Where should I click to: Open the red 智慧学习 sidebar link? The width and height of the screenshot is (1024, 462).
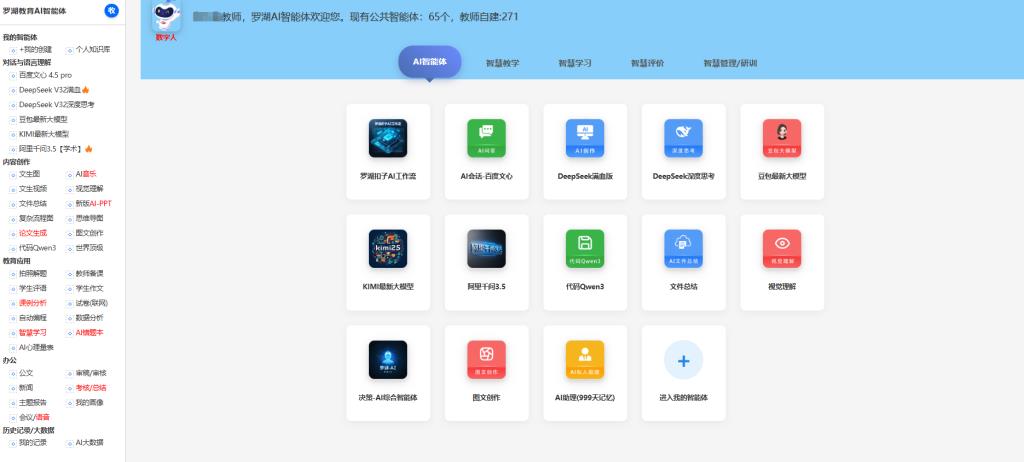pyautogui.click(x=33, y=333)
